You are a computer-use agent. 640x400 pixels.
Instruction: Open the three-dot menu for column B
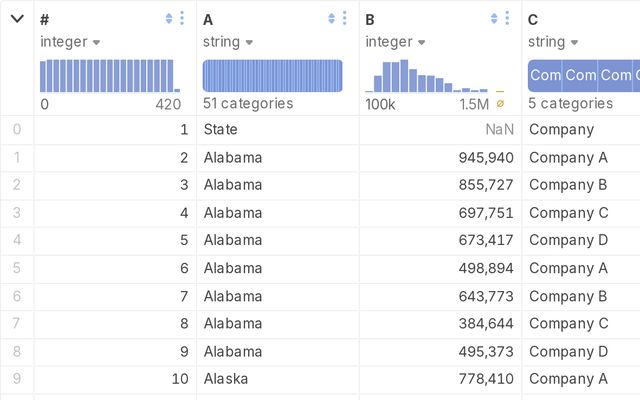click(508, 18)
